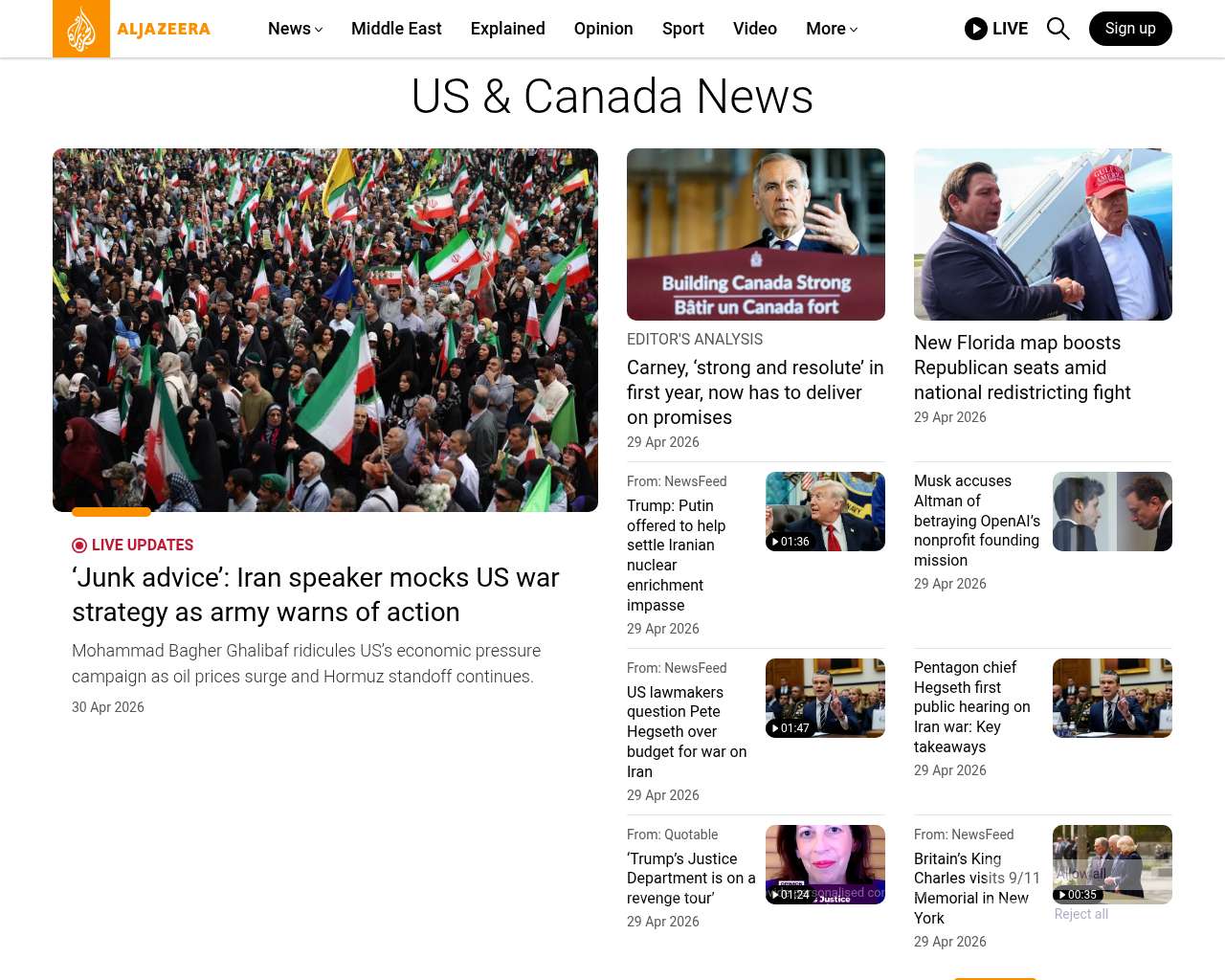Image resolution: width=1225 pixels, height=980 pixels.
Task: Open the Sport menu item
Action: [x=682, y=29]
